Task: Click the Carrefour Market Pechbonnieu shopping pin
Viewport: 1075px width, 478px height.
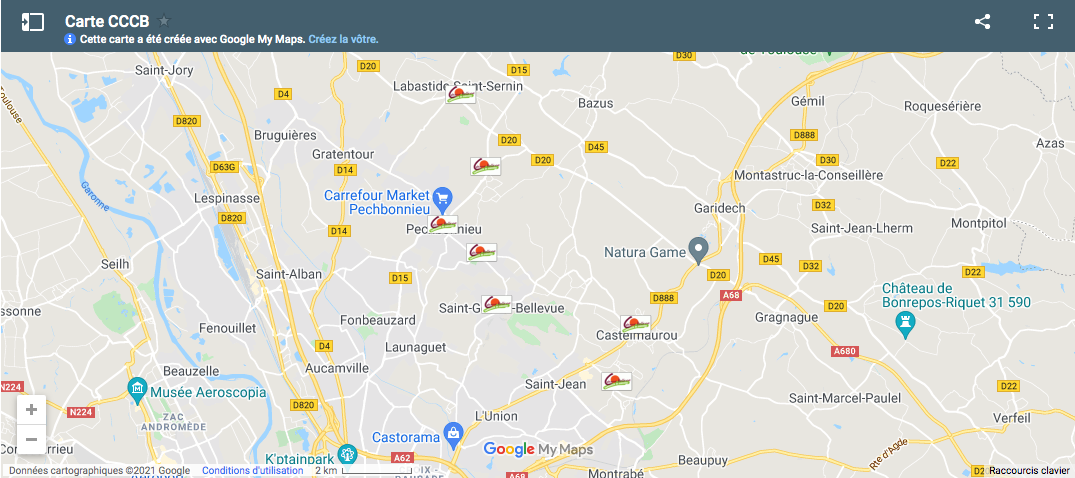Action: point(443,200)
